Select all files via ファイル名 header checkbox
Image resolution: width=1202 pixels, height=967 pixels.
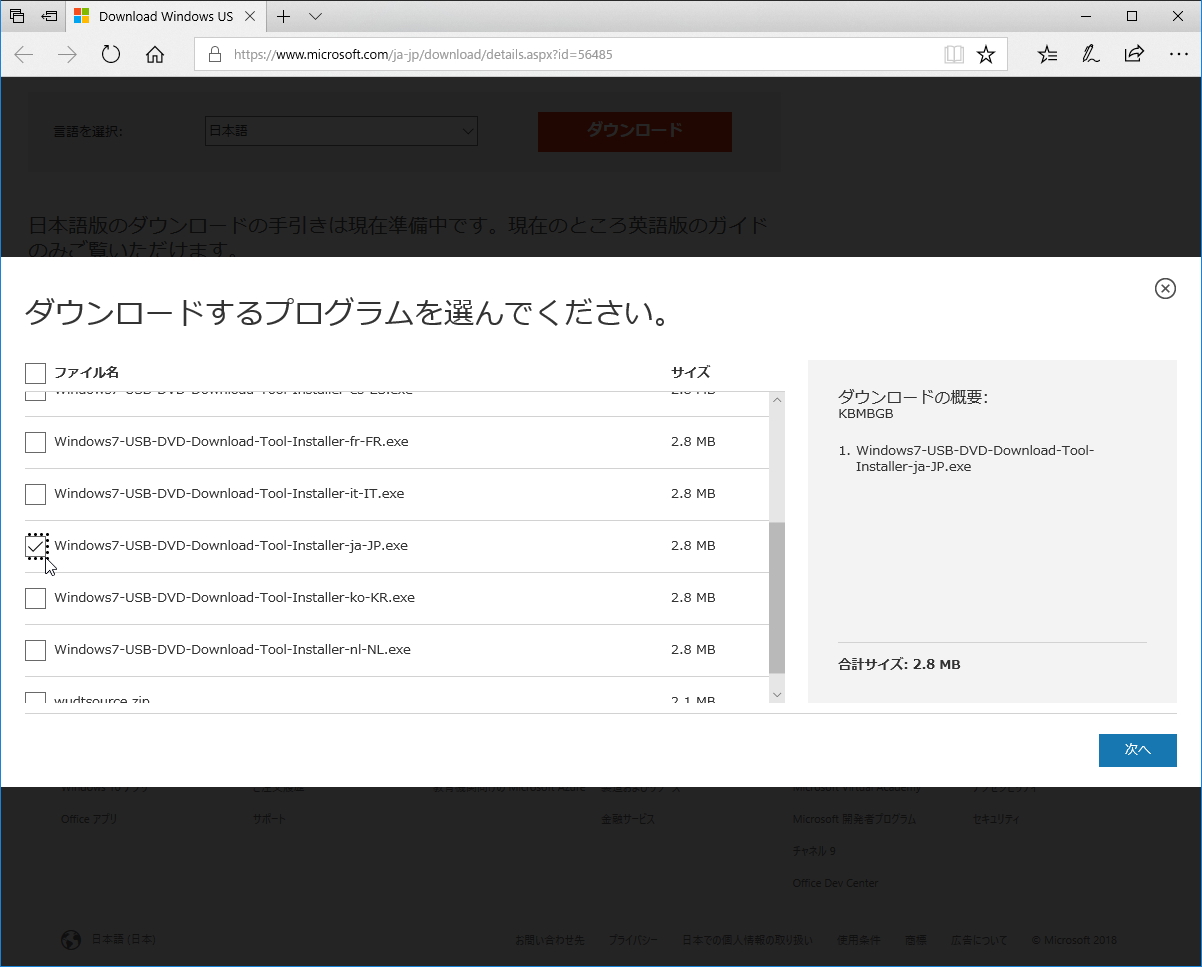coord(35,372)
